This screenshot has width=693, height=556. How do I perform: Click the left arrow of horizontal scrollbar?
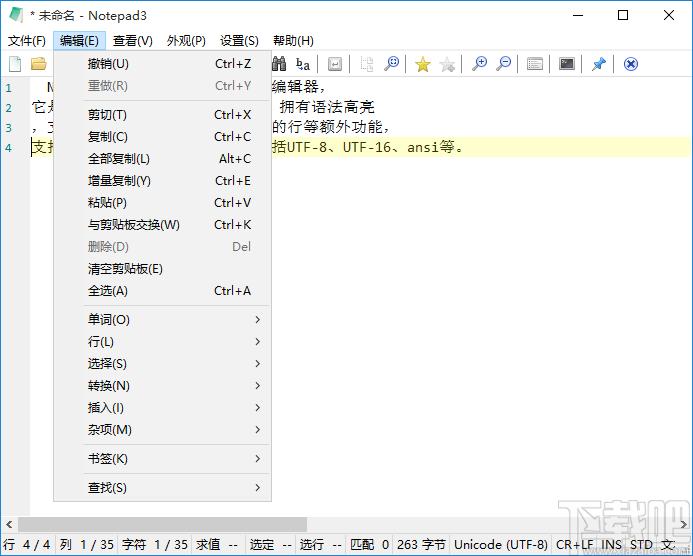9,525
